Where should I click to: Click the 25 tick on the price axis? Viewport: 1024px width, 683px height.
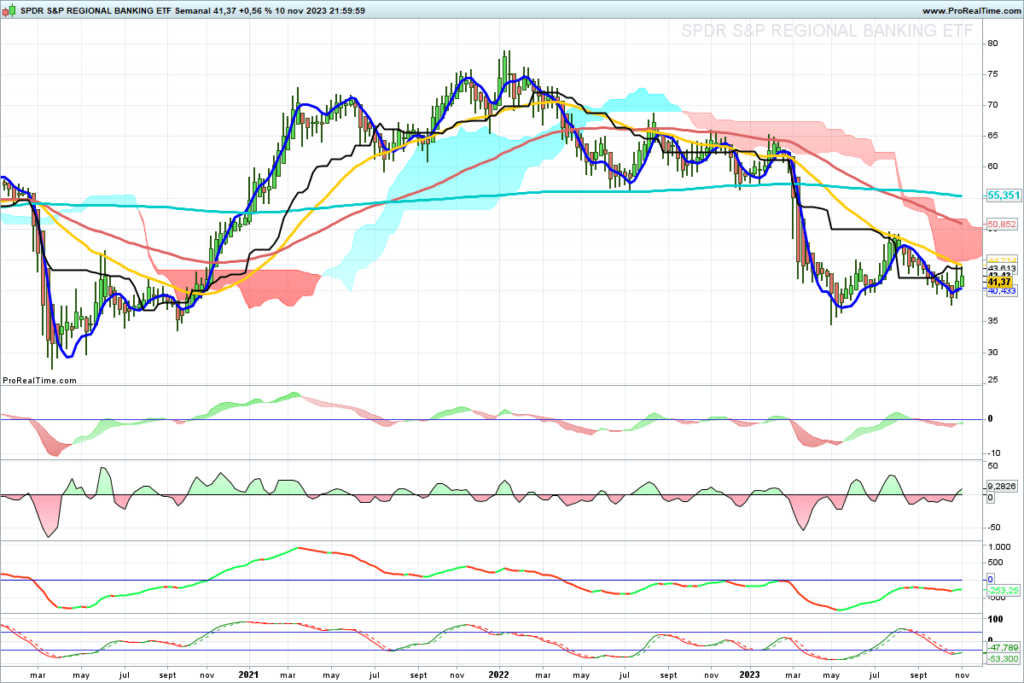pos(993,380)
